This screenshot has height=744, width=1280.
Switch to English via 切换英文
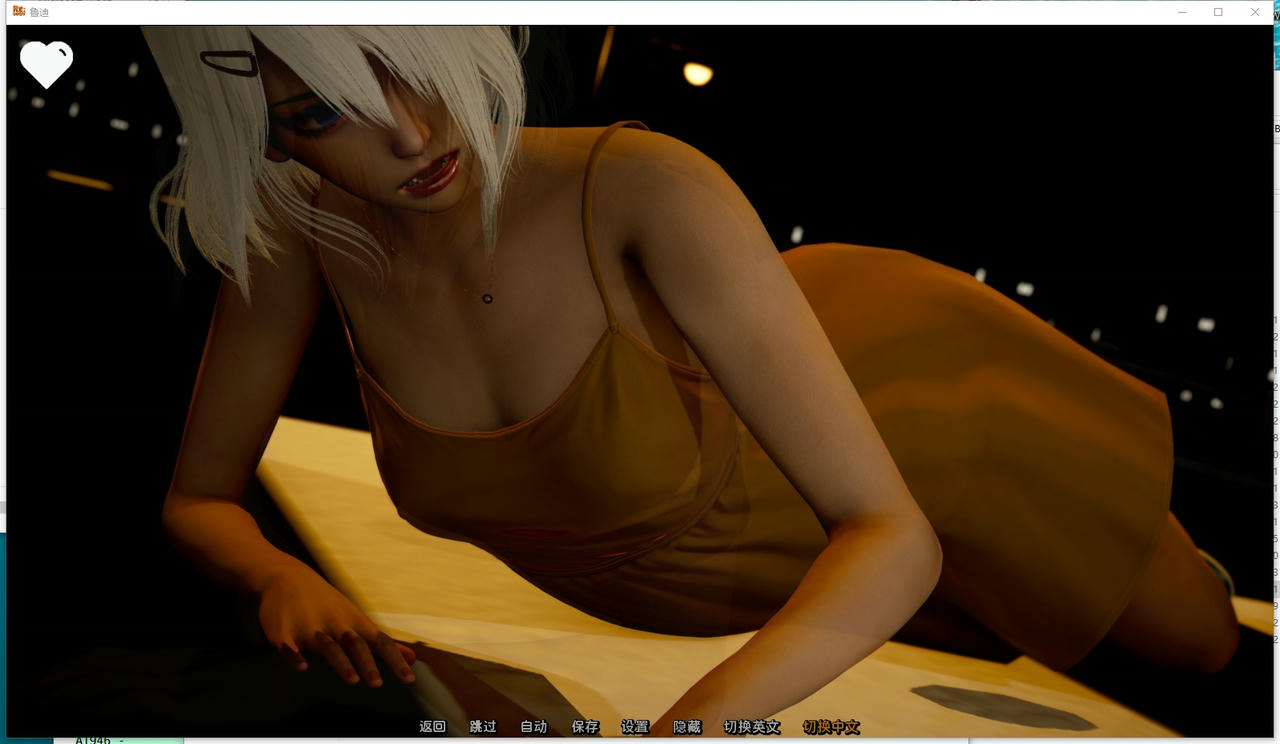coord(751,727)
